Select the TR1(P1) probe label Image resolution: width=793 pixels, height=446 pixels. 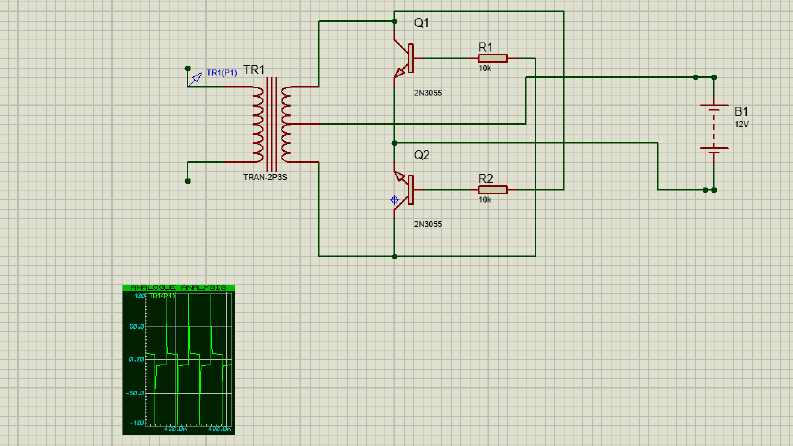pos(222,73)
